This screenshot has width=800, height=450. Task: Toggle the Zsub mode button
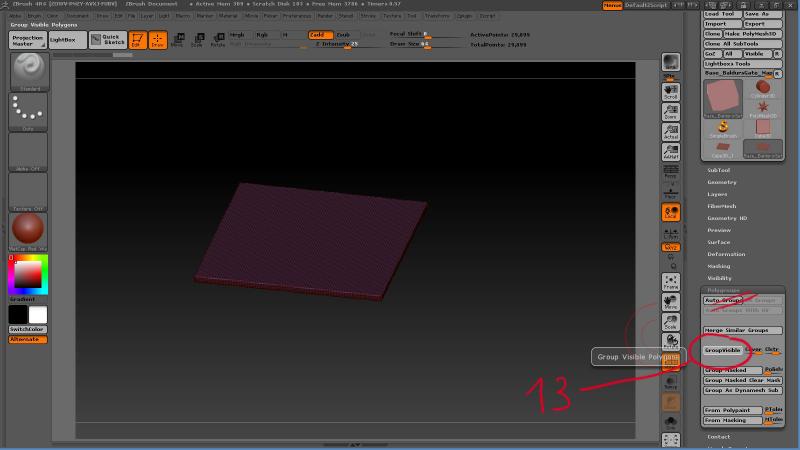pyautogui.click(x=346, y=35)
